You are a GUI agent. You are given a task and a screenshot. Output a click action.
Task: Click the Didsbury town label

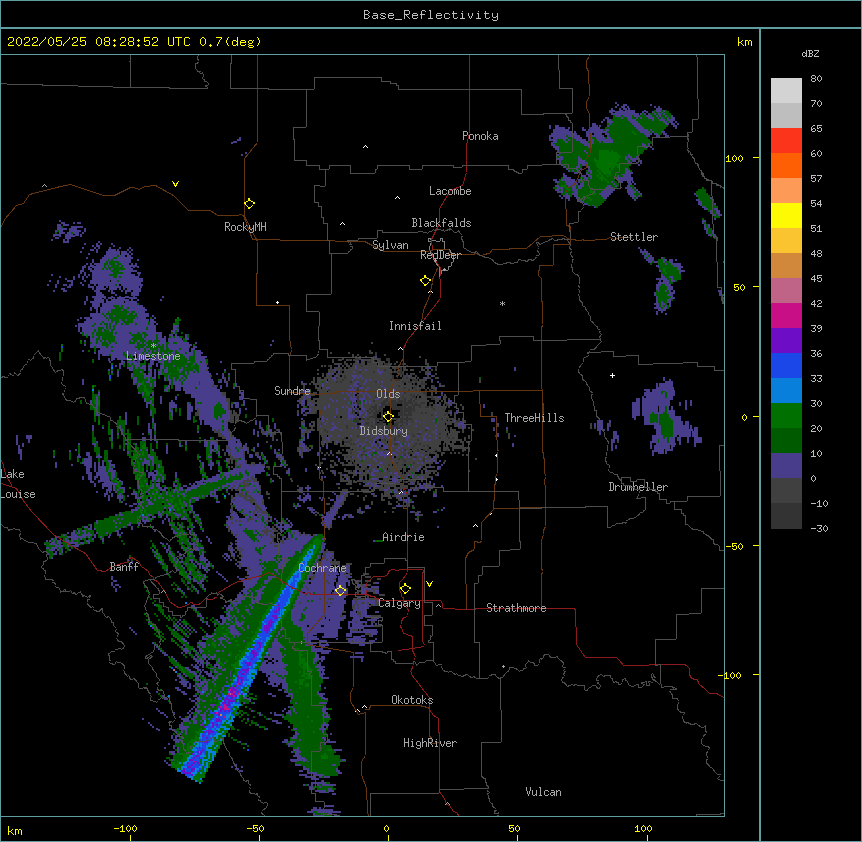(x=384, y=431)
